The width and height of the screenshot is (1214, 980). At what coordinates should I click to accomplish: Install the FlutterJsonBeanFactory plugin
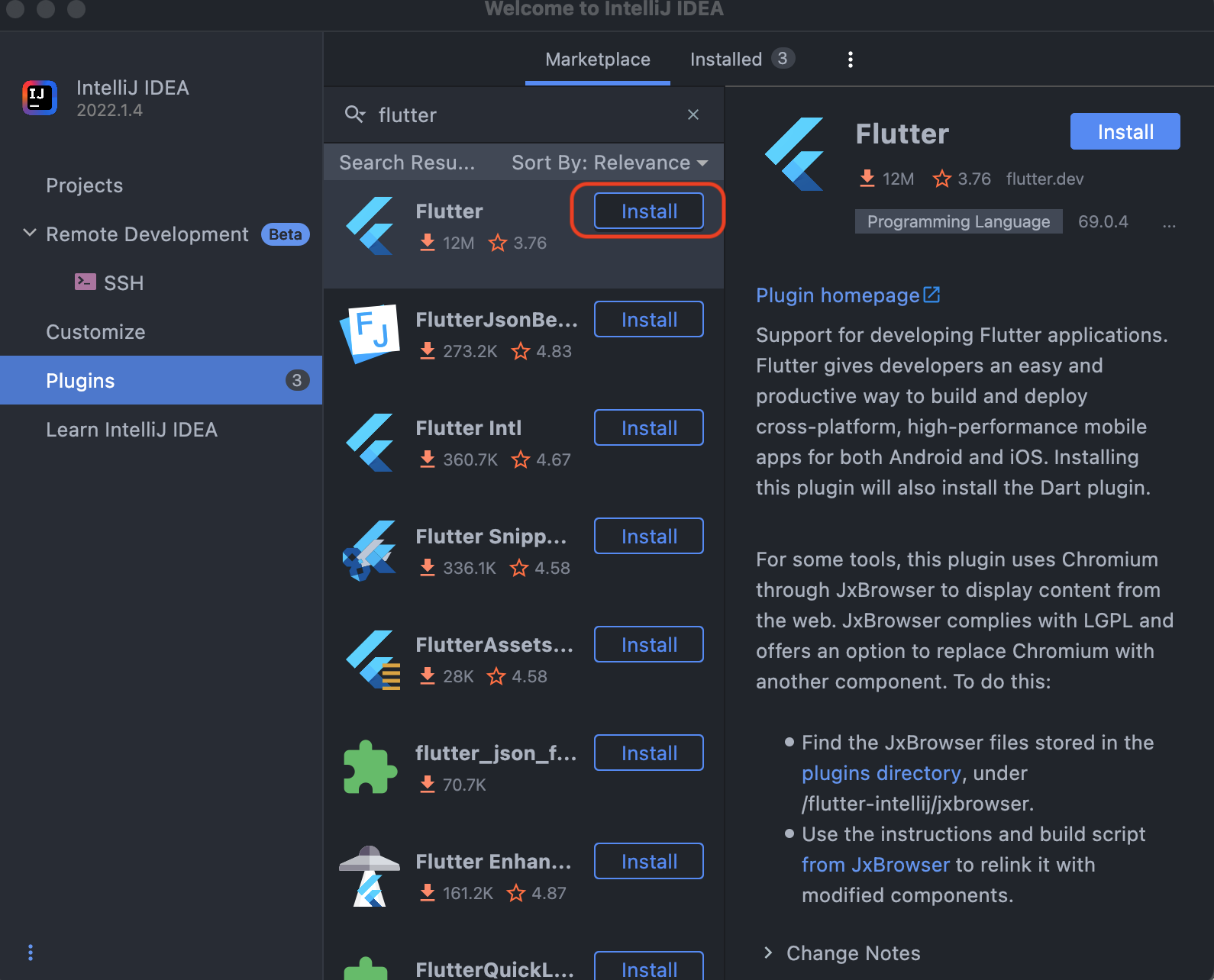click(x=649, y=319)
